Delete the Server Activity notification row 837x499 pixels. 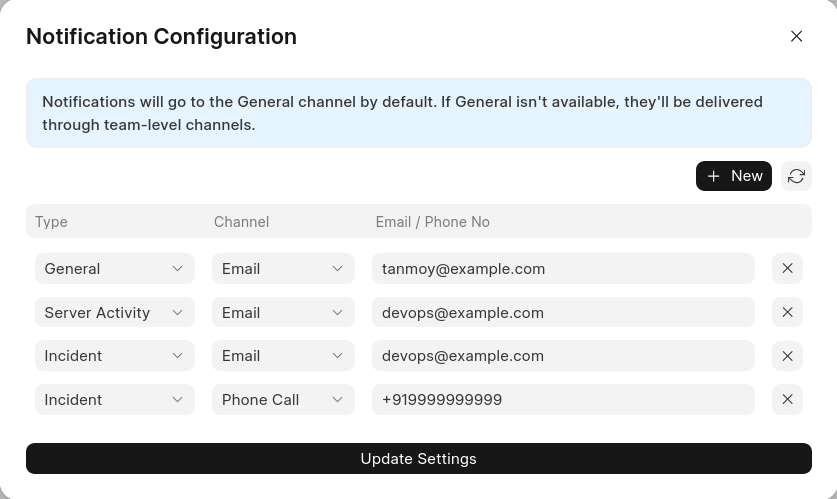pos(787,312)
